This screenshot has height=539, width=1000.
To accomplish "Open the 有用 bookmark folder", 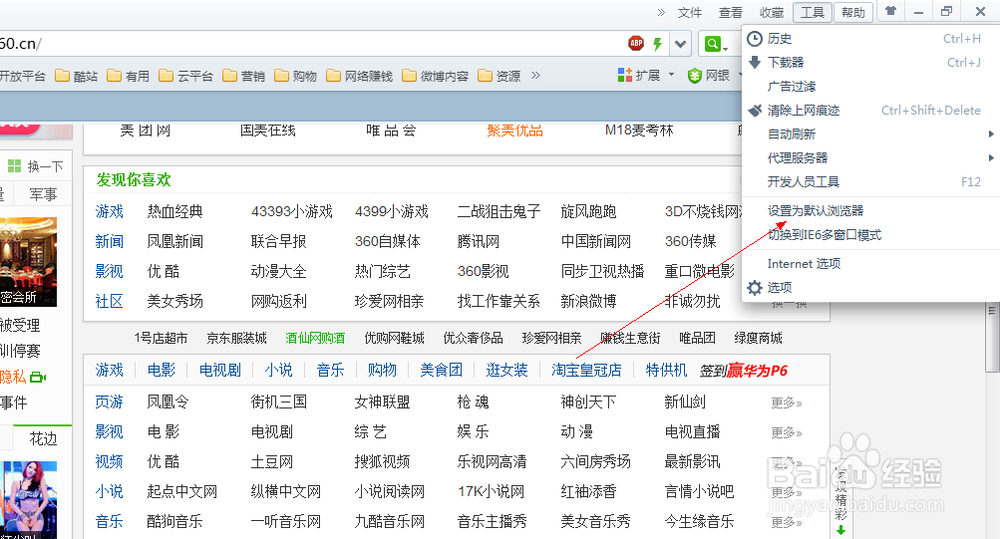I will [128, 76].
